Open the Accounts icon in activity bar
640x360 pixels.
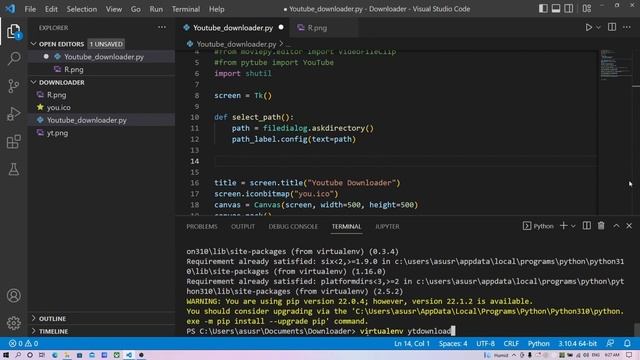(13, 296)
